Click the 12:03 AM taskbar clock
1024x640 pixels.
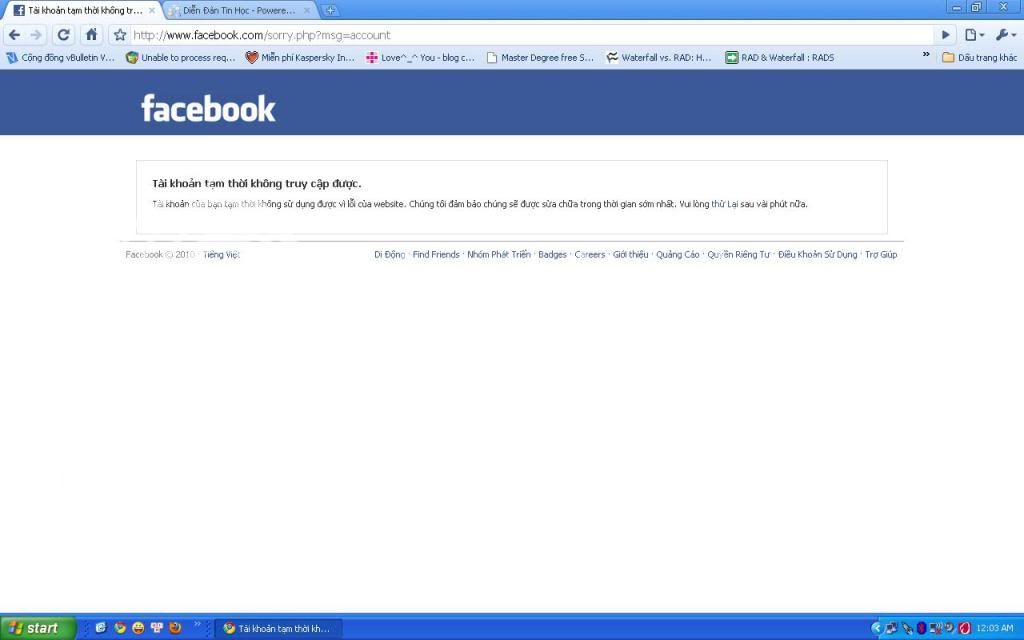995,628
